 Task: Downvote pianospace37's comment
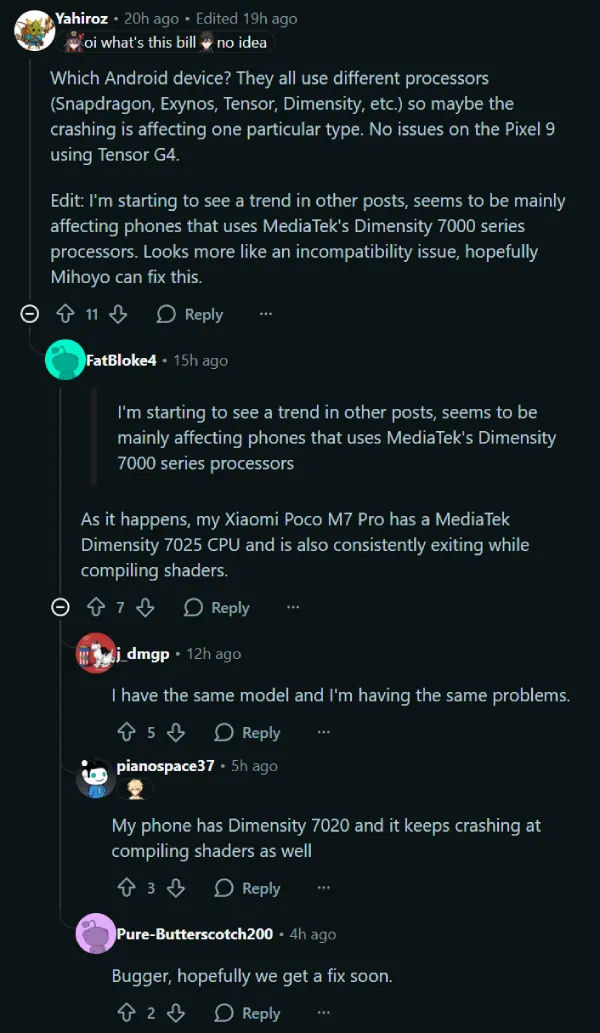[x=176, y=888]
